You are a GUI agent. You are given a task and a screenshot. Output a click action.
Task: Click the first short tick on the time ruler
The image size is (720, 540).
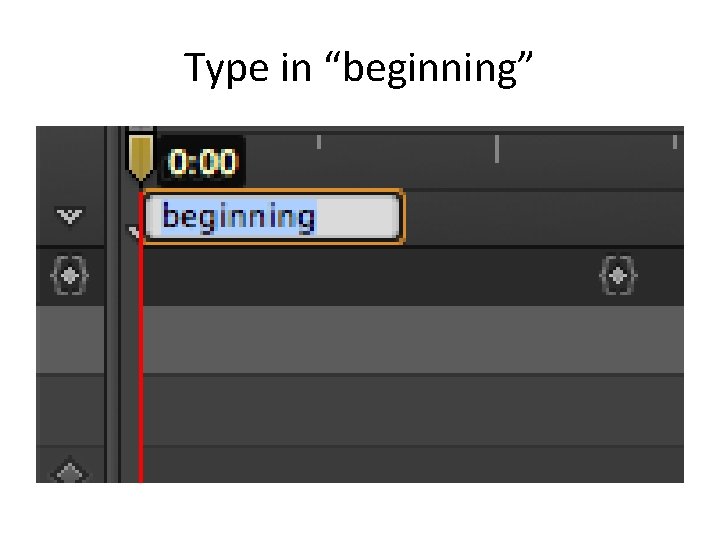pyautogui.click(x=319, y=142)
